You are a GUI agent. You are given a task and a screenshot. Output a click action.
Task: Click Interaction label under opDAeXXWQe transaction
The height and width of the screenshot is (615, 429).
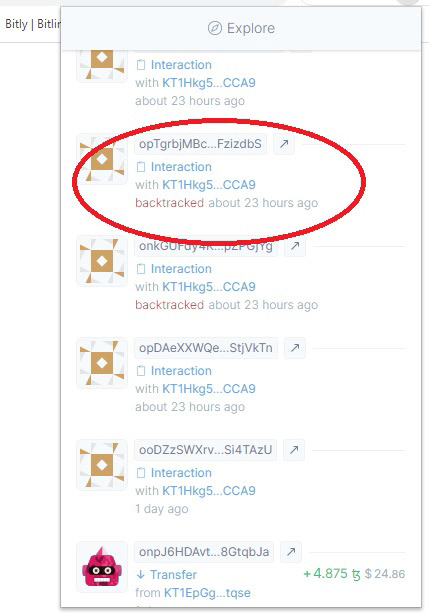tap(181, 371)
